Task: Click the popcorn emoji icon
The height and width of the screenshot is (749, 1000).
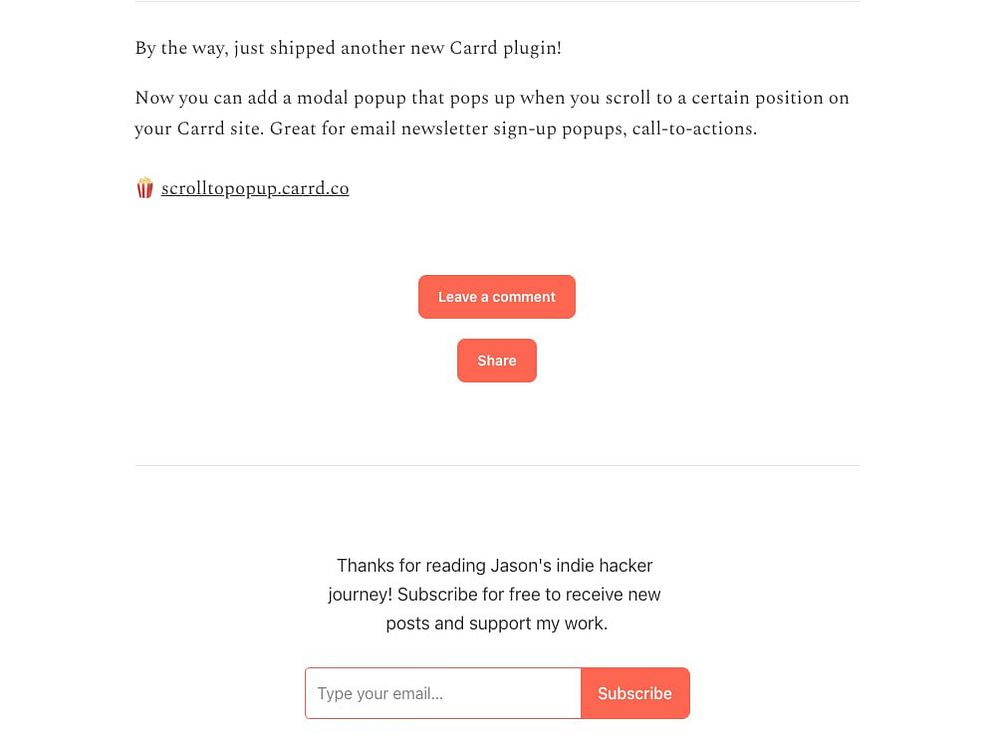Action: pos(145,188)
